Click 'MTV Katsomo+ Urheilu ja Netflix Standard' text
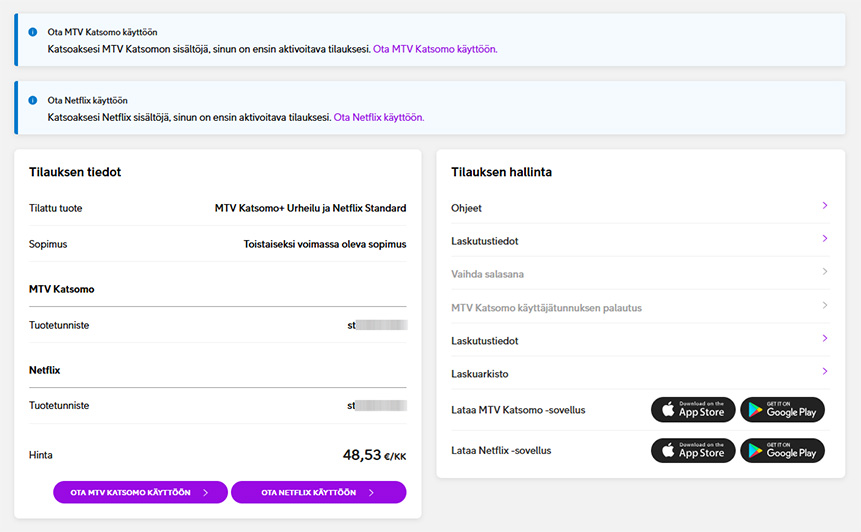Image resolution: width=861 pixels, height=532 pixels. pyautogui.click(x=310, y=208)
